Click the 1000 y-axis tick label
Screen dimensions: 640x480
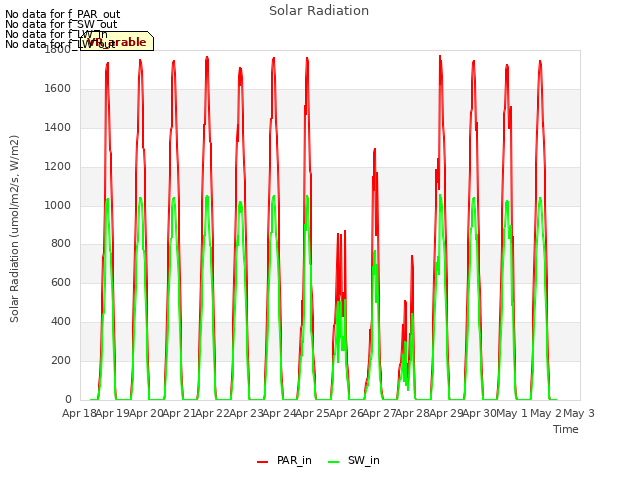pyautogui.click(x=58, y=205)
